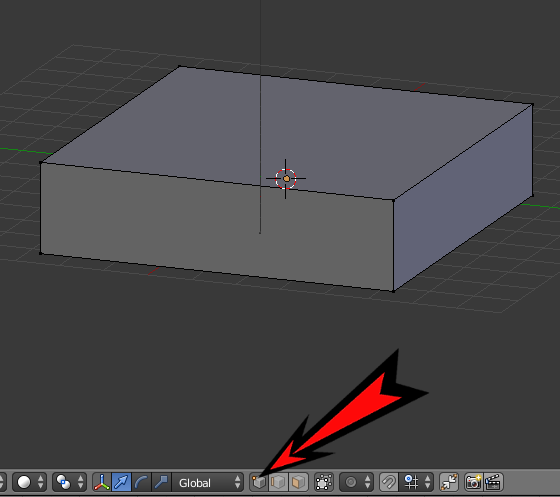The image size is (560, 497).
Task: Enable the scale manipulator icon
Action: 161,482
